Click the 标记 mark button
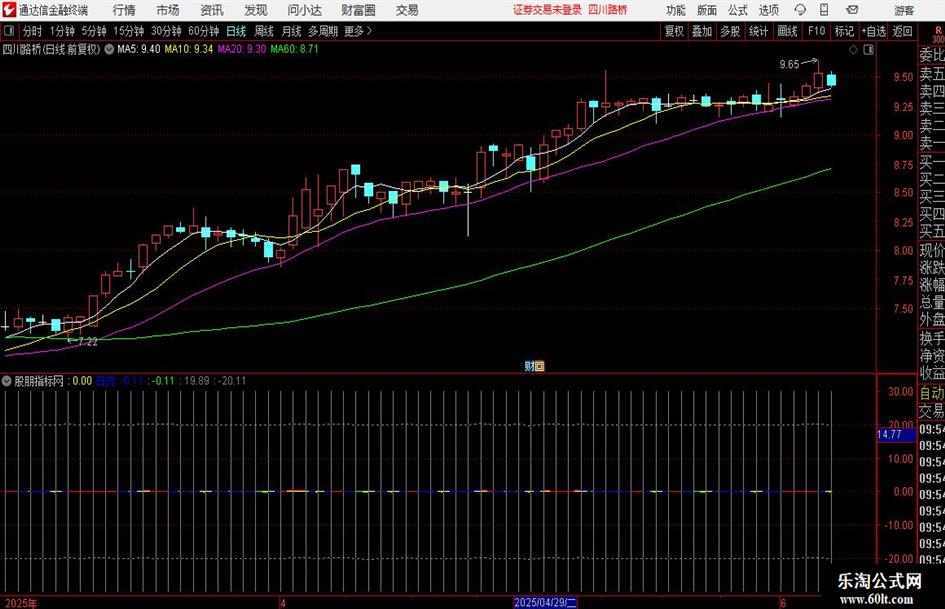 [844, 31]
